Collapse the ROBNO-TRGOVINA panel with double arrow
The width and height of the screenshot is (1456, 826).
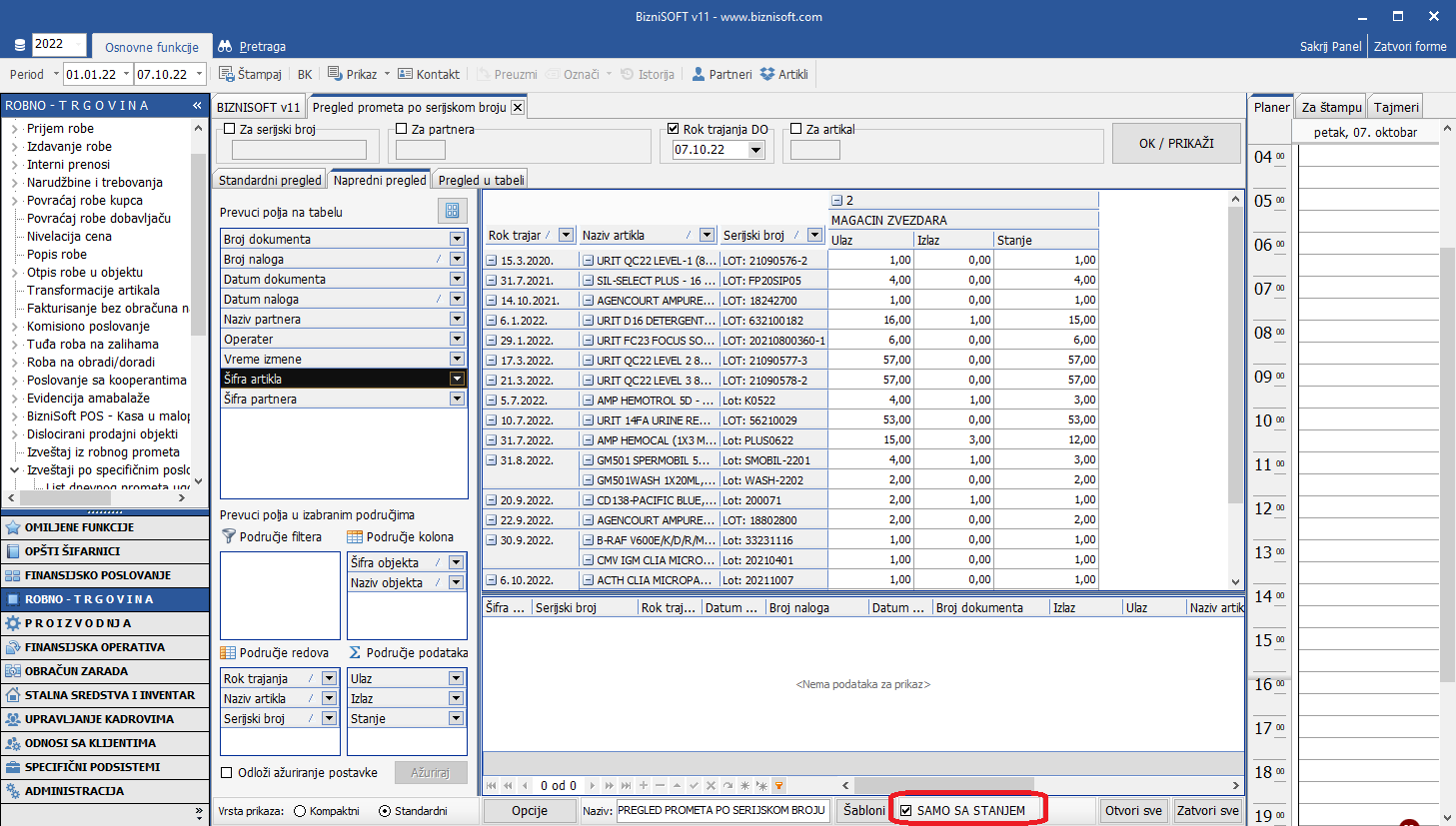click(x=197, y=105)
